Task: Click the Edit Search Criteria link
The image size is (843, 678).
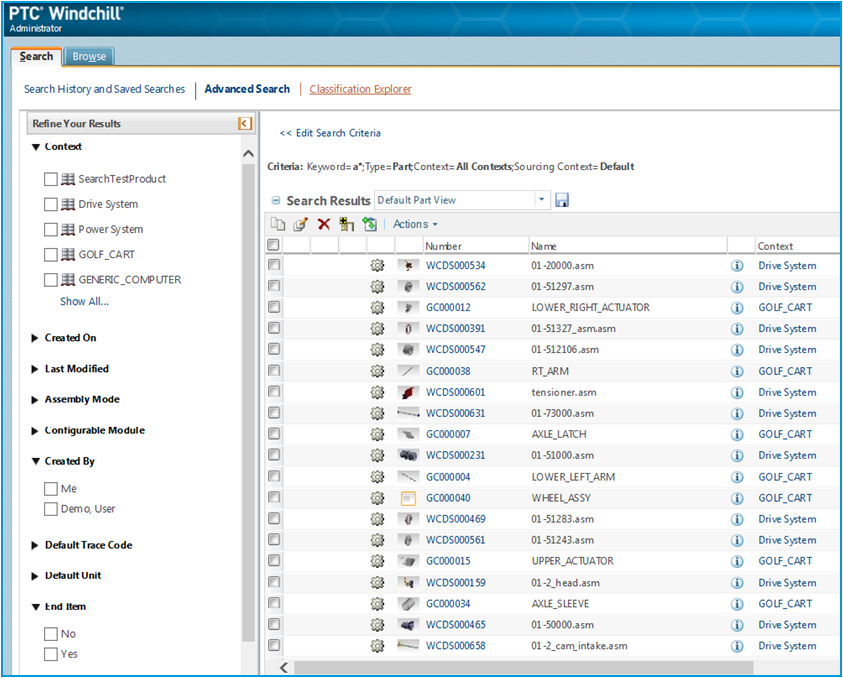Action: [330, 133]
